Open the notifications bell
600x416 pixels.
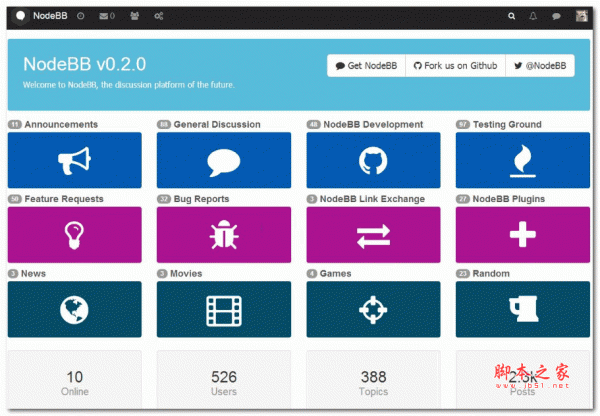pos(533,16)
